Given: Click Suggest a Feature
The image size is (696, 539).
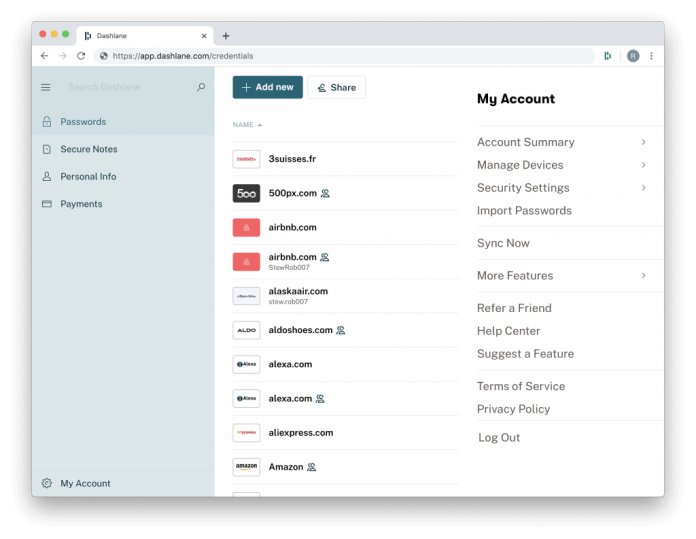Looking at the screenshot, I should pos(526,354).
